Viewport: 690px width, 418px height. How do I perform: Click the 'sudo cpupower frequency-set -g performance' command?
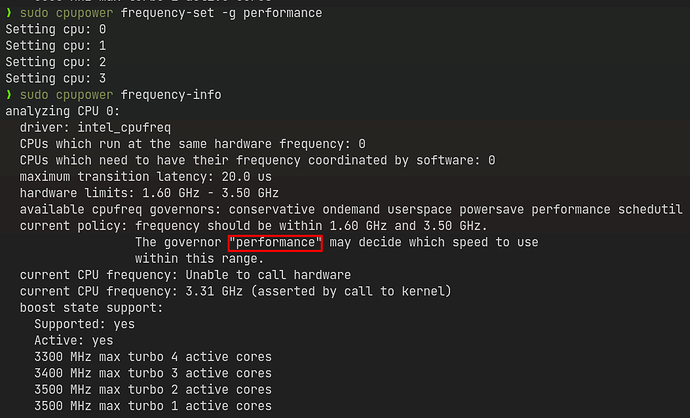pos(171,13)
